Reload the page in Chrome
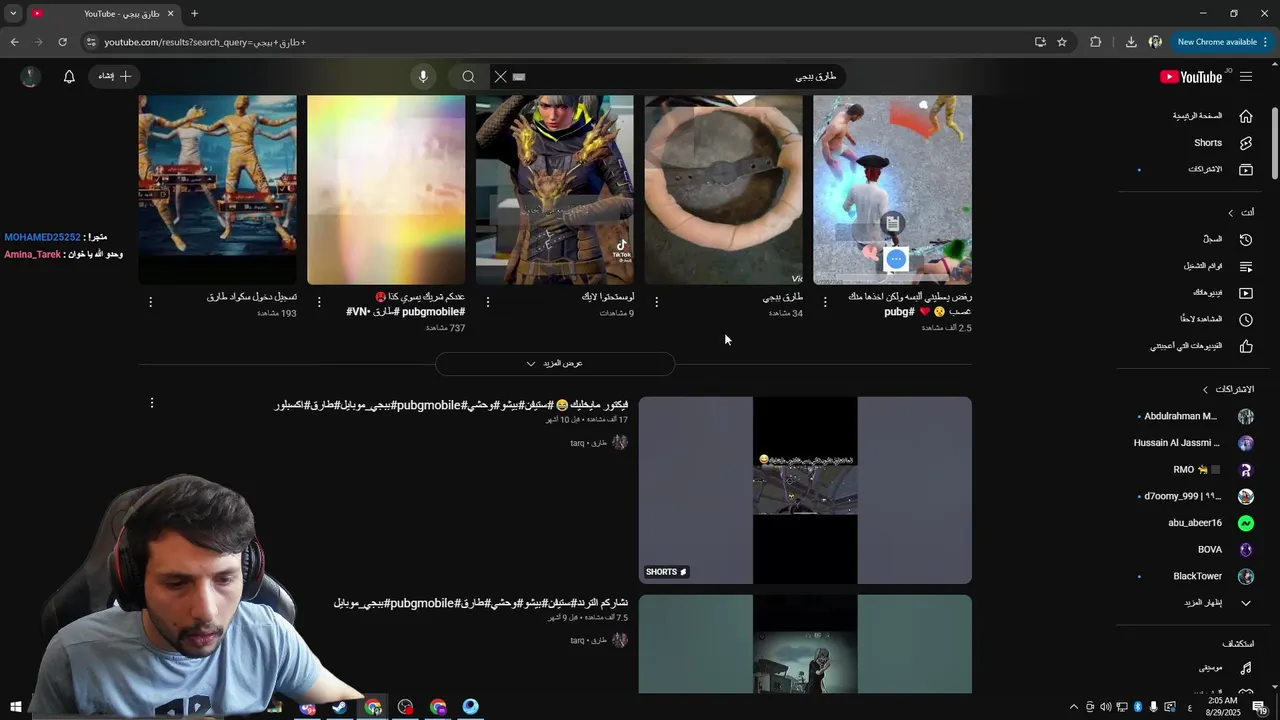 point(62,42)
